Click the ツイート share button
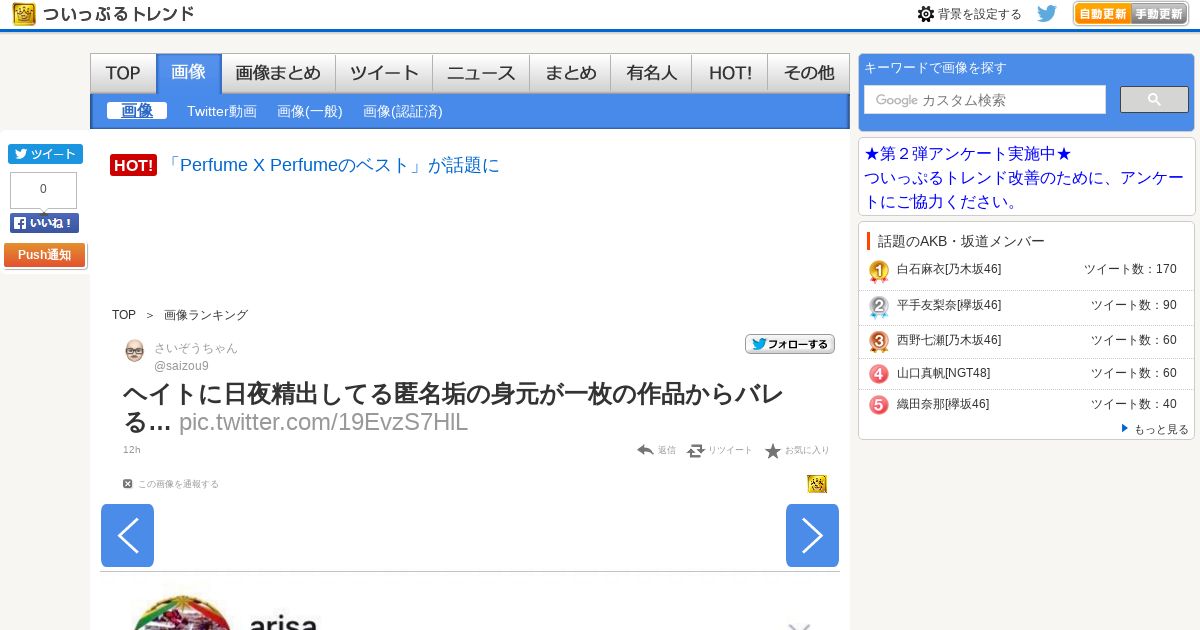1200x630 pixels. [45, 154]
